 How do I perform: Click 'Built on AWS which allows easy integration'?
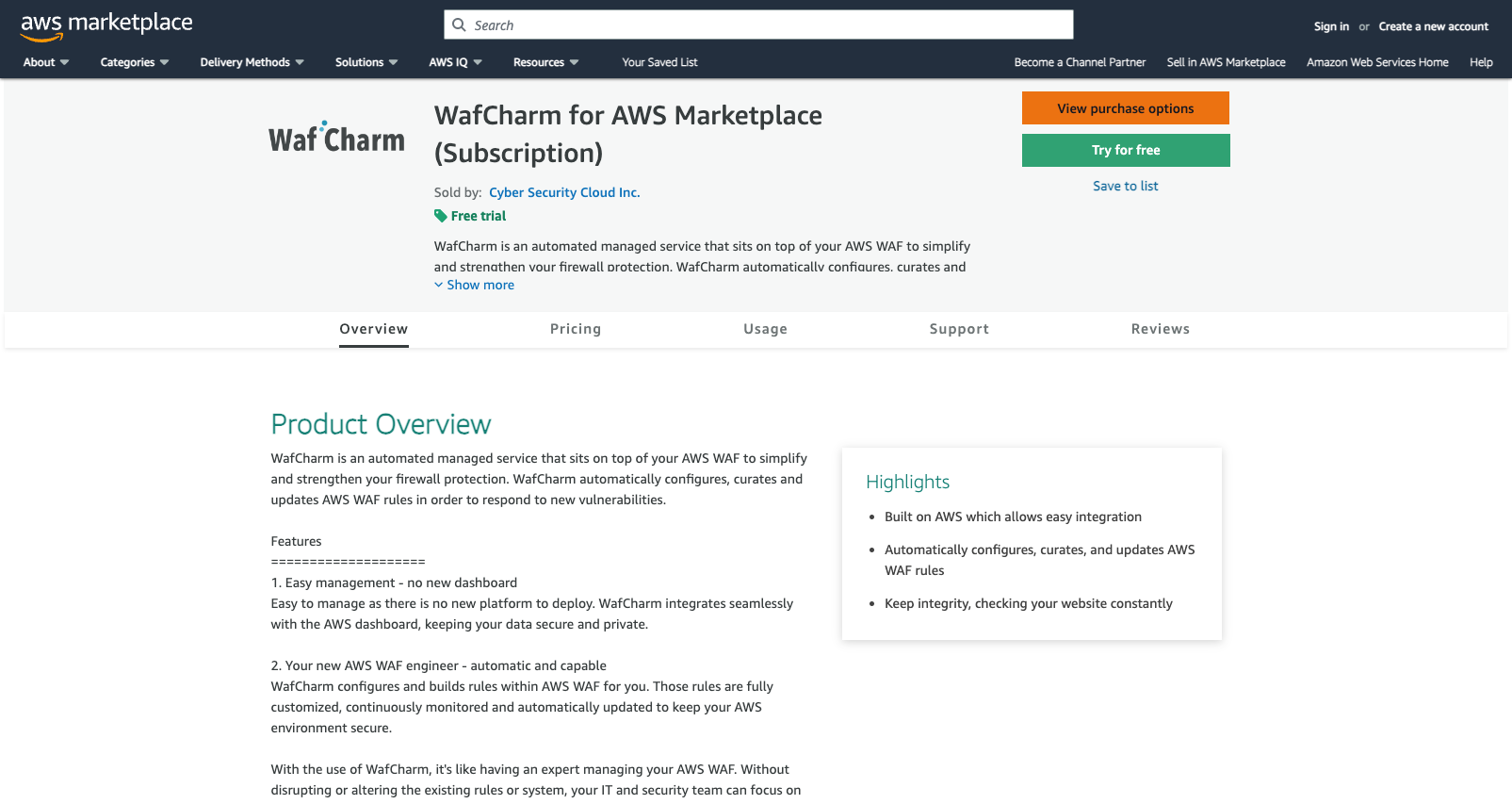1013,517
